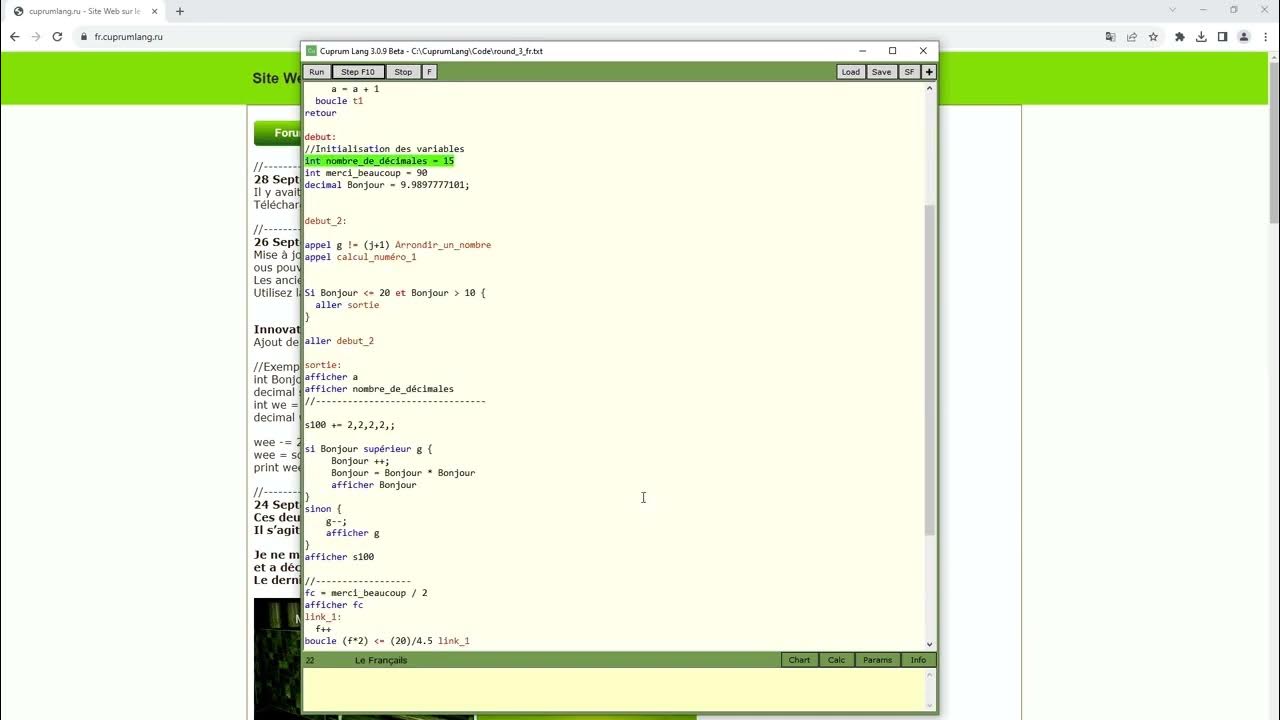Open the Calc button in the status bar
This screenshot has width=1280, height=720.
coord(836,660)
